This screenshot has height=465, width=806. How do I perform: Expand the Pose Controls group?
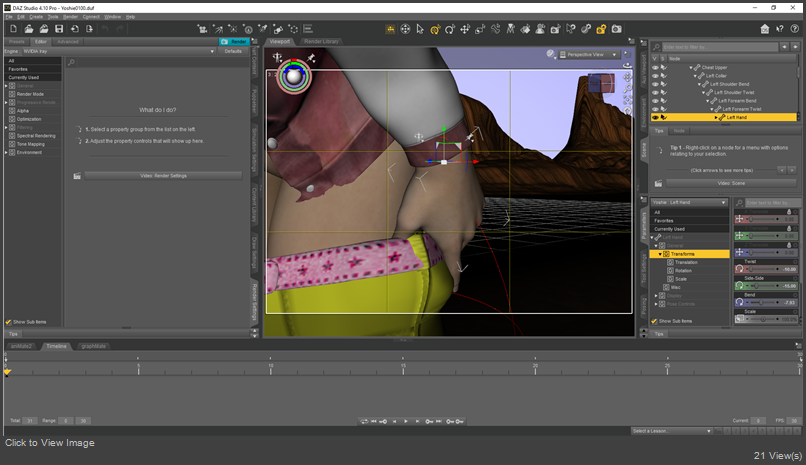(x=656, y=304)
